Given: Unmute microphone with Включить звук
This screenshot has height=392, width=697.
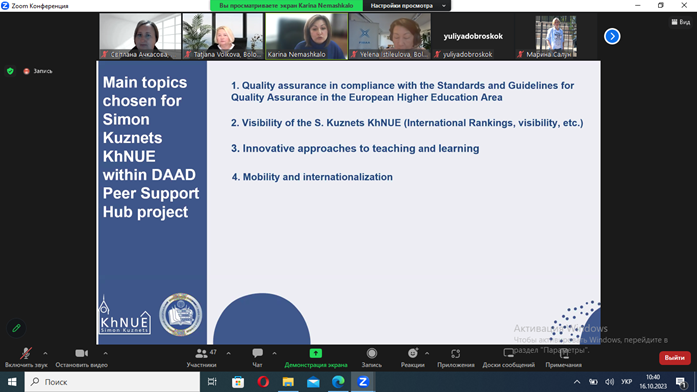Looking at the screenshot, I should point(26,357).
